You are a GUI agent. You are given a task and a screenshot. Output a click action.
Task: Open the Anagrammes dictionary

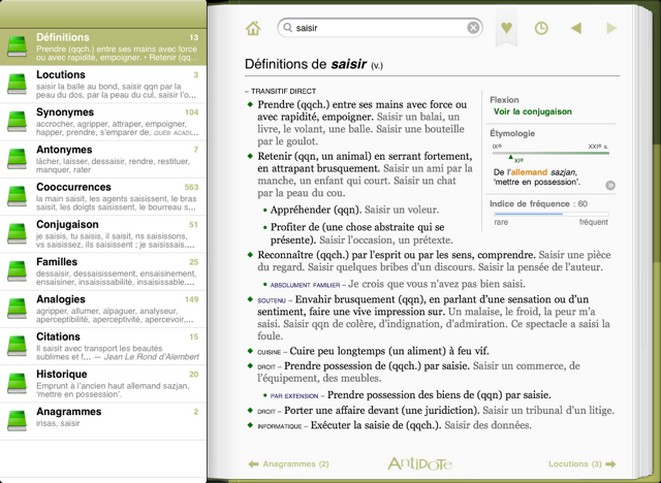tap(103, 421)
